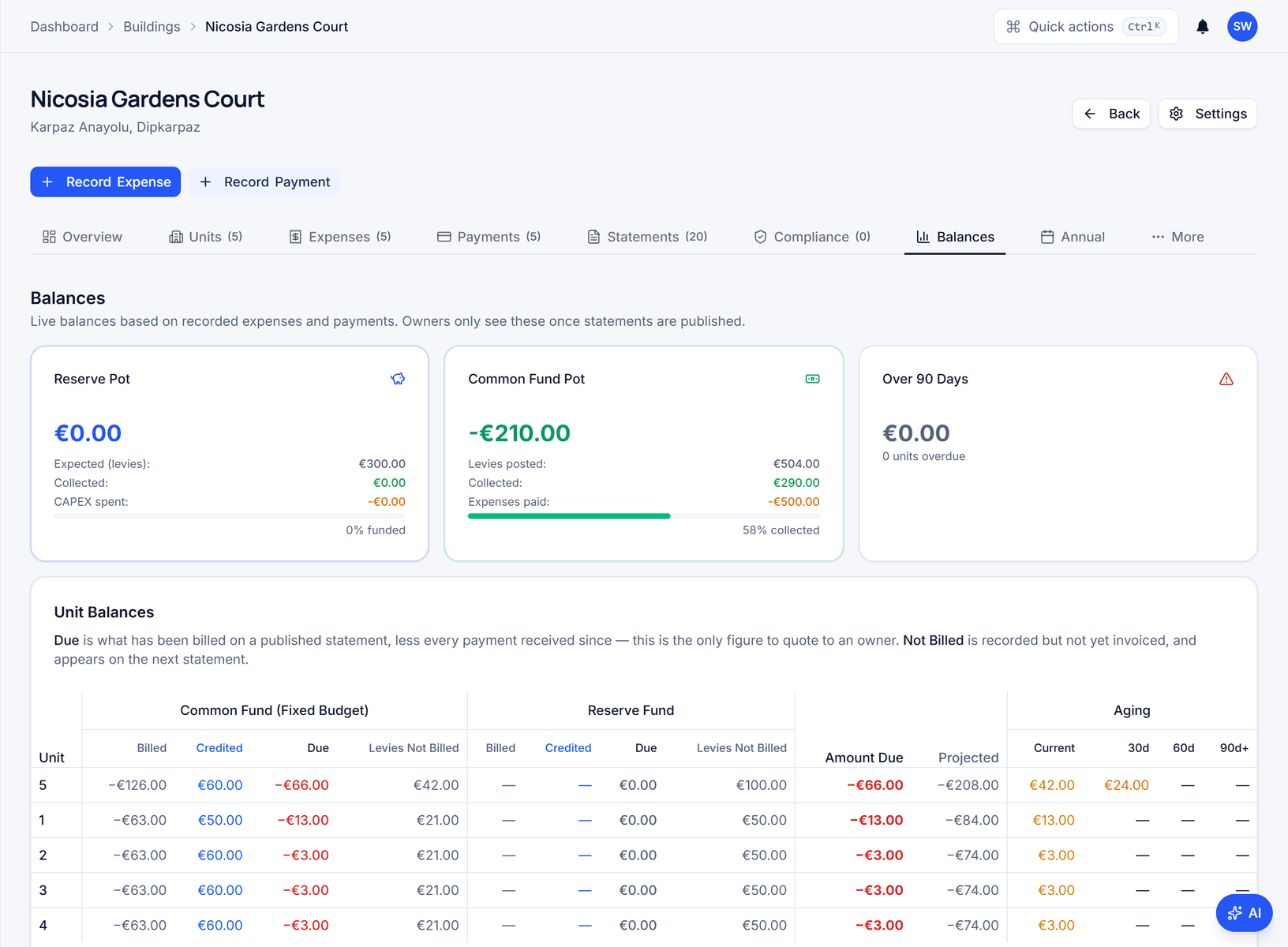Viewport: 1288px width, 947px height.
Task: Click the Statements tab document icon
Action: coord(593,237)
